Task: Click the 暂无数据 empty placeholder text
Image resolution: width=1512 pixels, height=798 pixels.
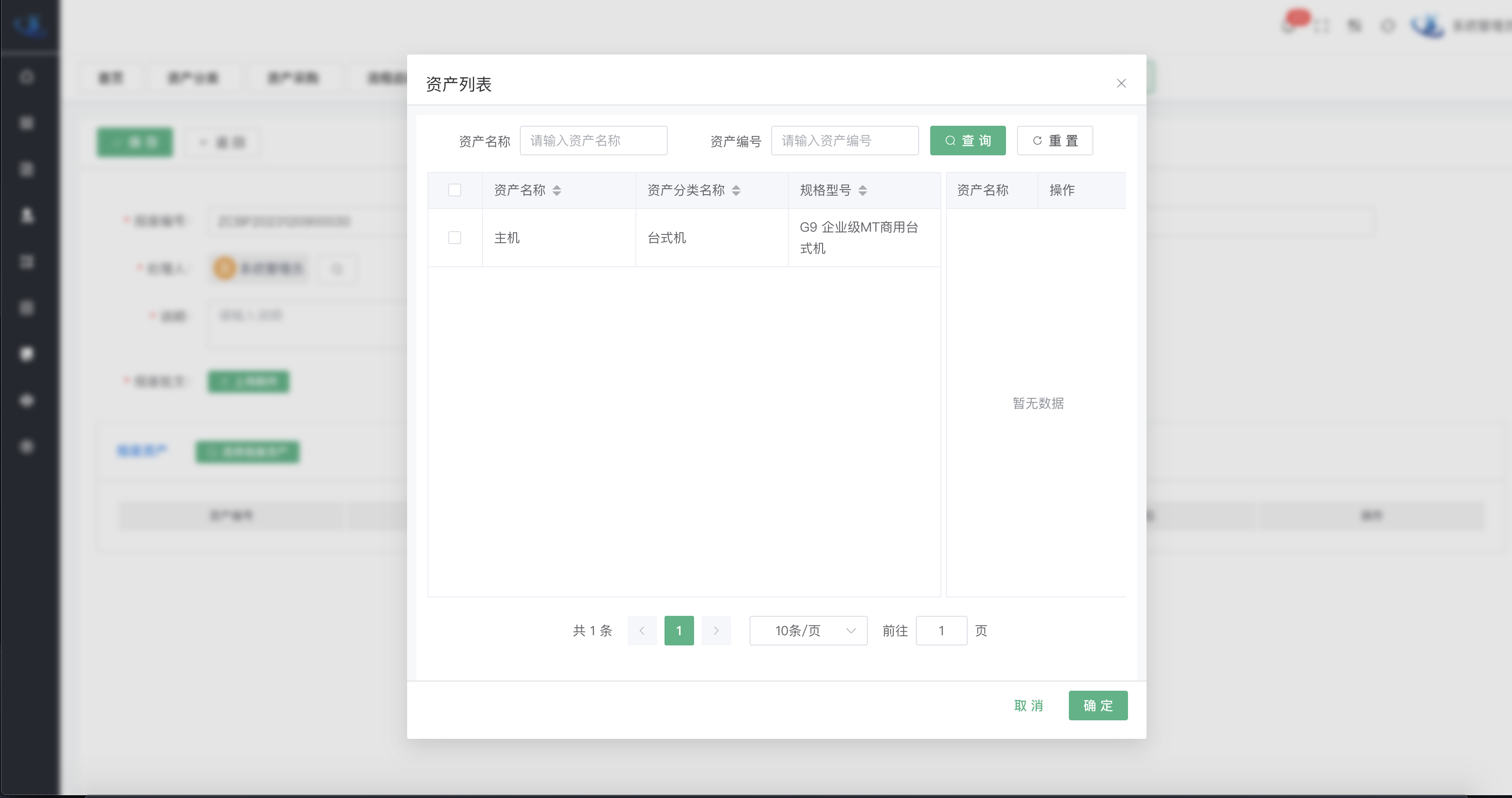Action: click(x=1038, y=403)
